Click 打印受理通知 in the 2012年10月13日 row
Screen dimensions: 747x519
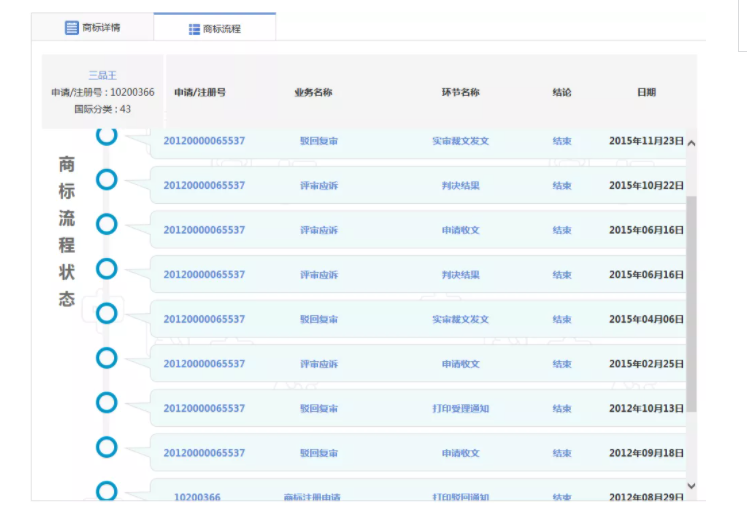[x=460, y=409]
